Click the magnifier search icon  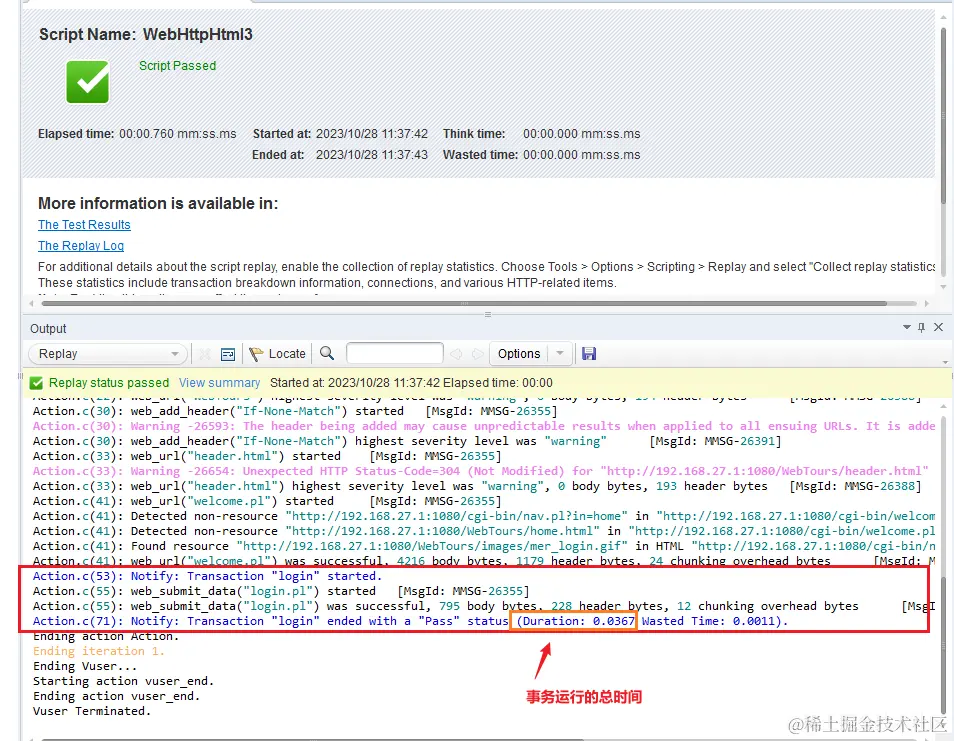pyautogui.click(x=327, y=353)
